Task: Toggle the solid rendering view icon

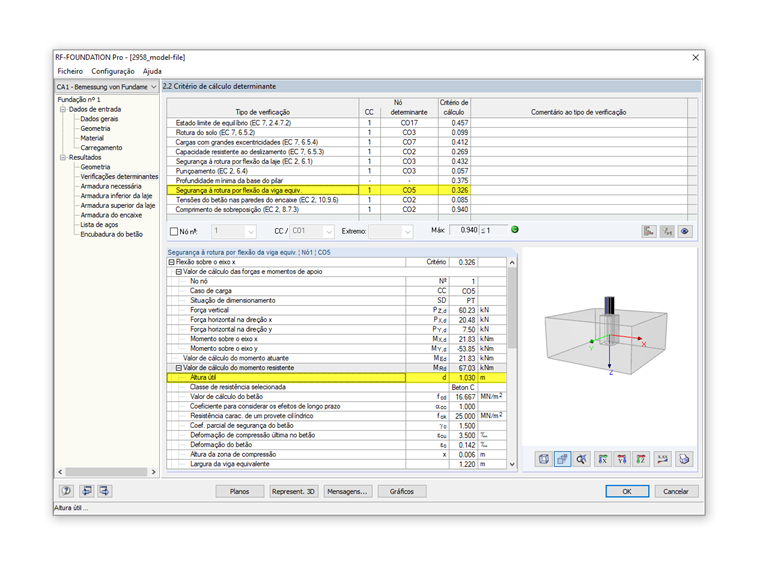Action: pyautogui.click(x=562, y=459)
